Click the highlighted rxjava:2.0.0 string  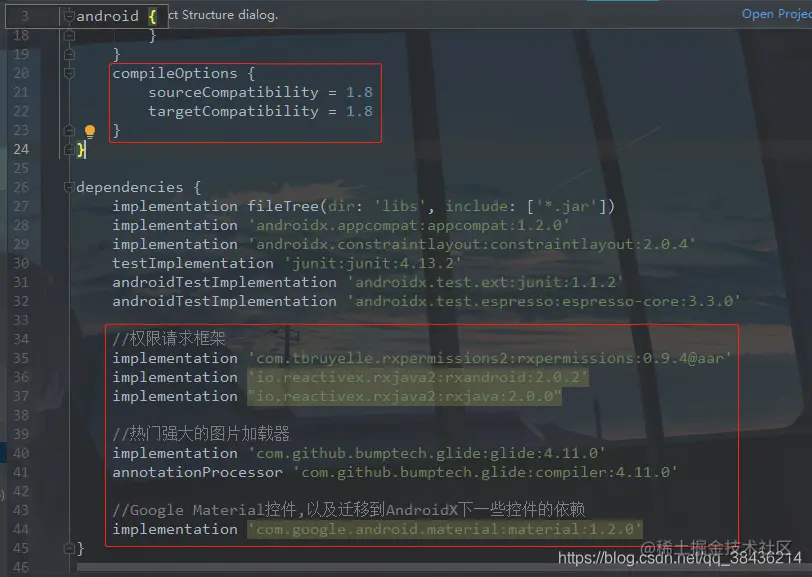pyautogui.click(x=404, y=396)
